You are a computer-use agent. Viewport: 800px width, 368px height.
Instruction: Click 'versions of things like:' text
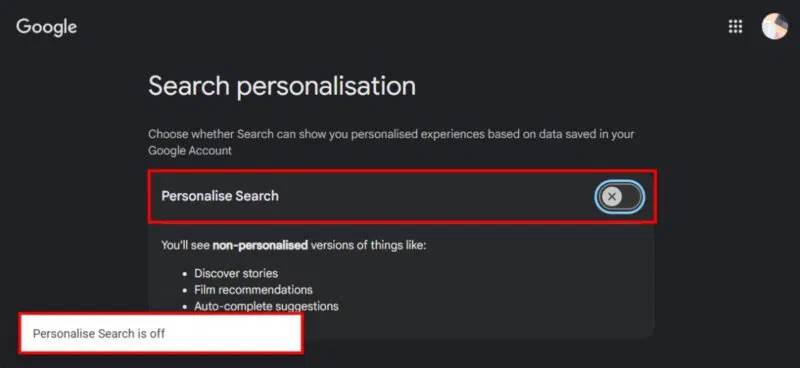tap(368, 246)
